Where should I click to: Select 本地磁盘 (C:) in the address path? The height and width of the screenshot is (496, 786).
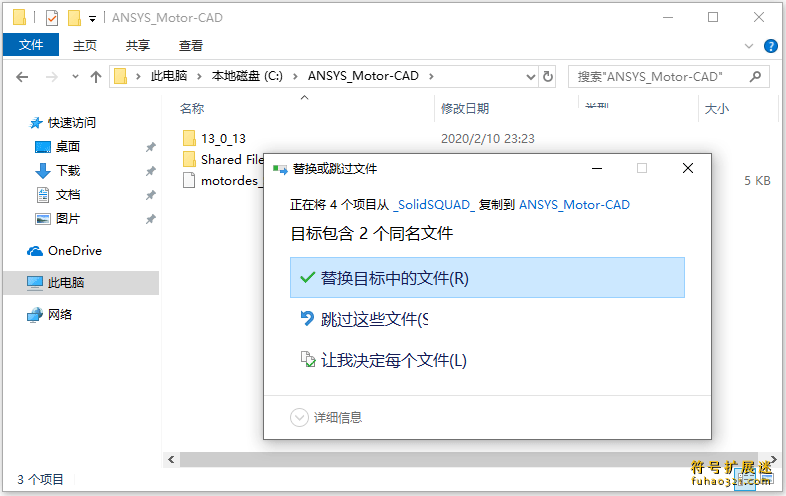[247, 76]
